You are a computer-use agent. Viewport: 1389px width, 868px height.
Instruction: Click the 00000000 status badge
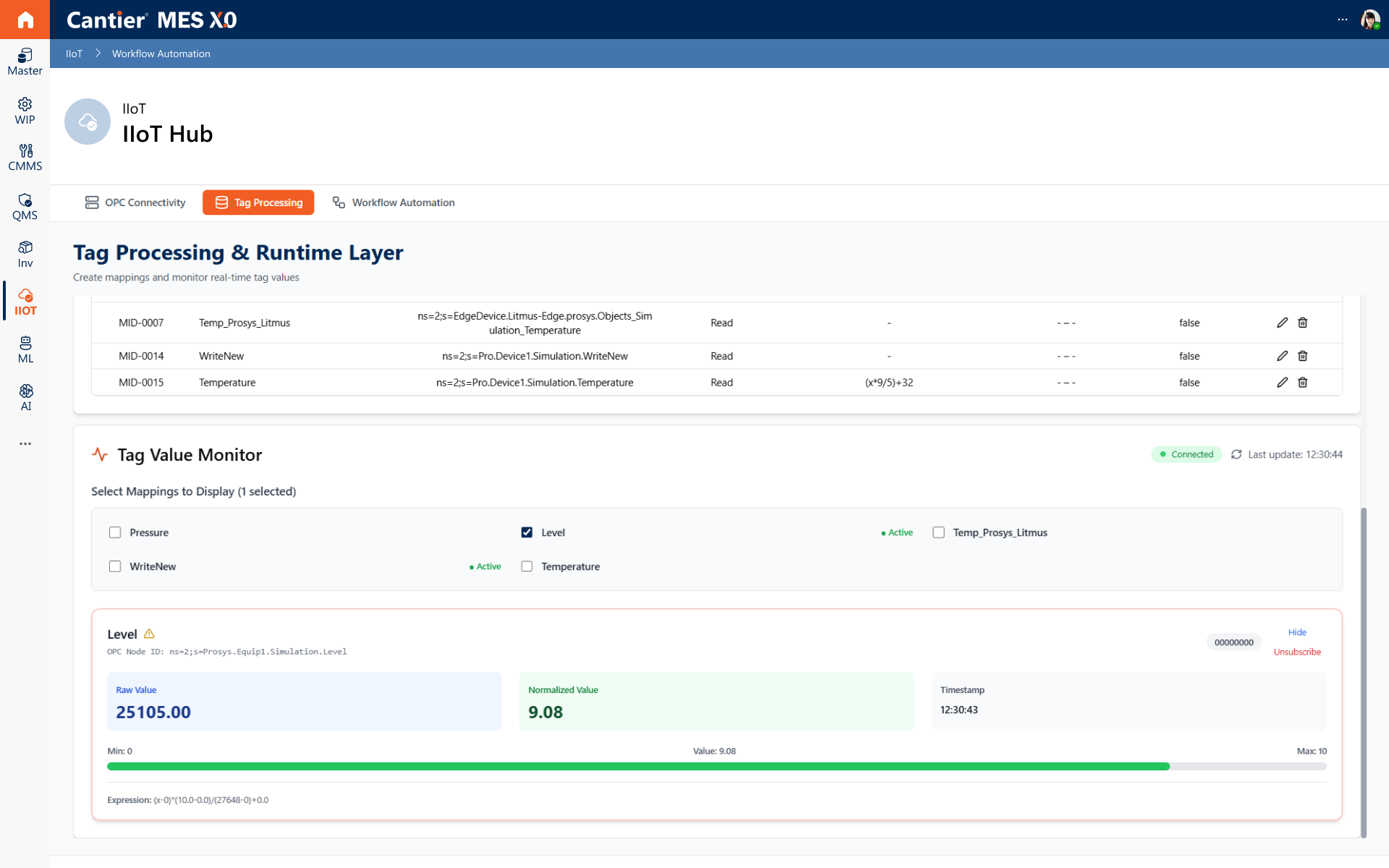point(1233,642)
